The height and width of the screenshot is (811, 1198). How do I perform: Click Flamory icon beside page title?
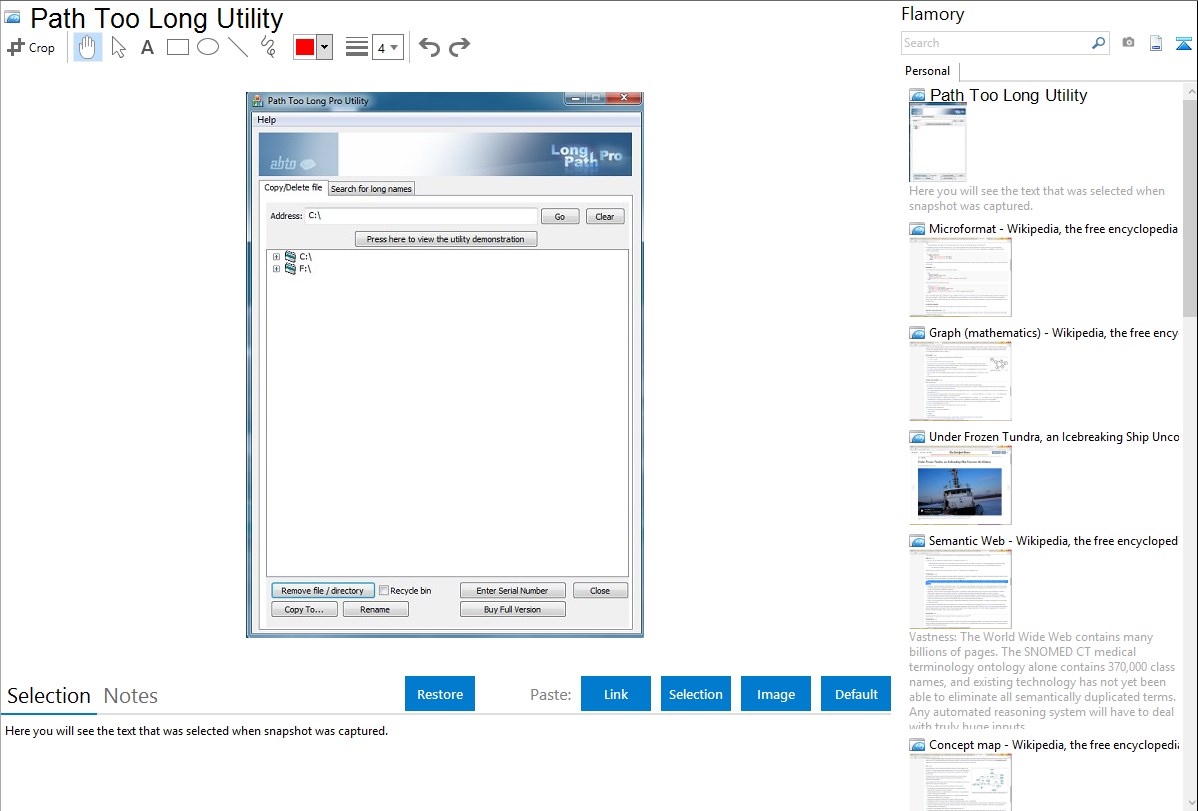(x=12, y=17)
